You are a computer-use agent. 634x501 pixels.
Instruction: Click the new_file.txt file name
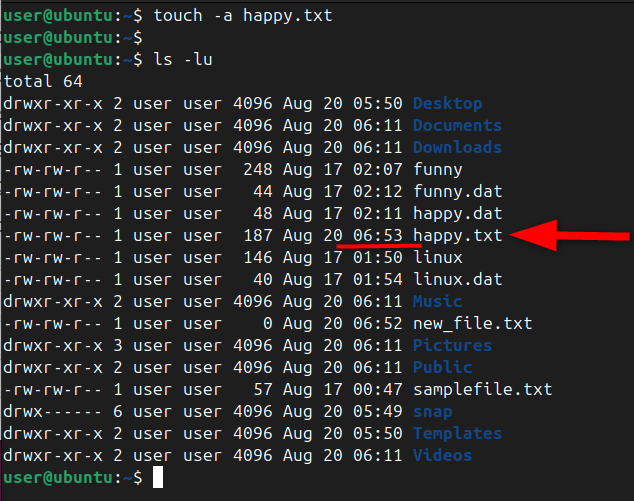click(472, 324)
